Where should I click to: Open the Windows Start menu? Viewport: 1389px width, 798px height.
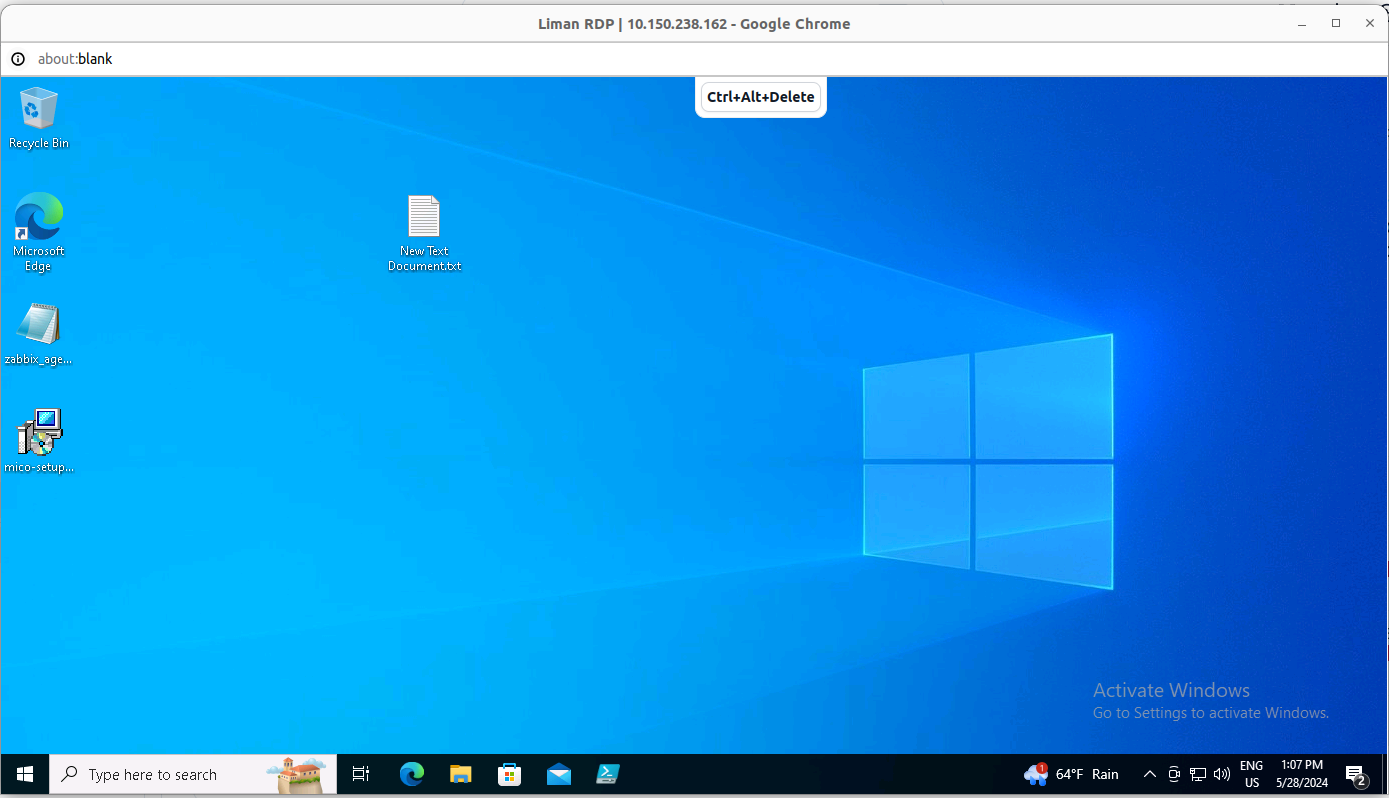tap(25, 774)
